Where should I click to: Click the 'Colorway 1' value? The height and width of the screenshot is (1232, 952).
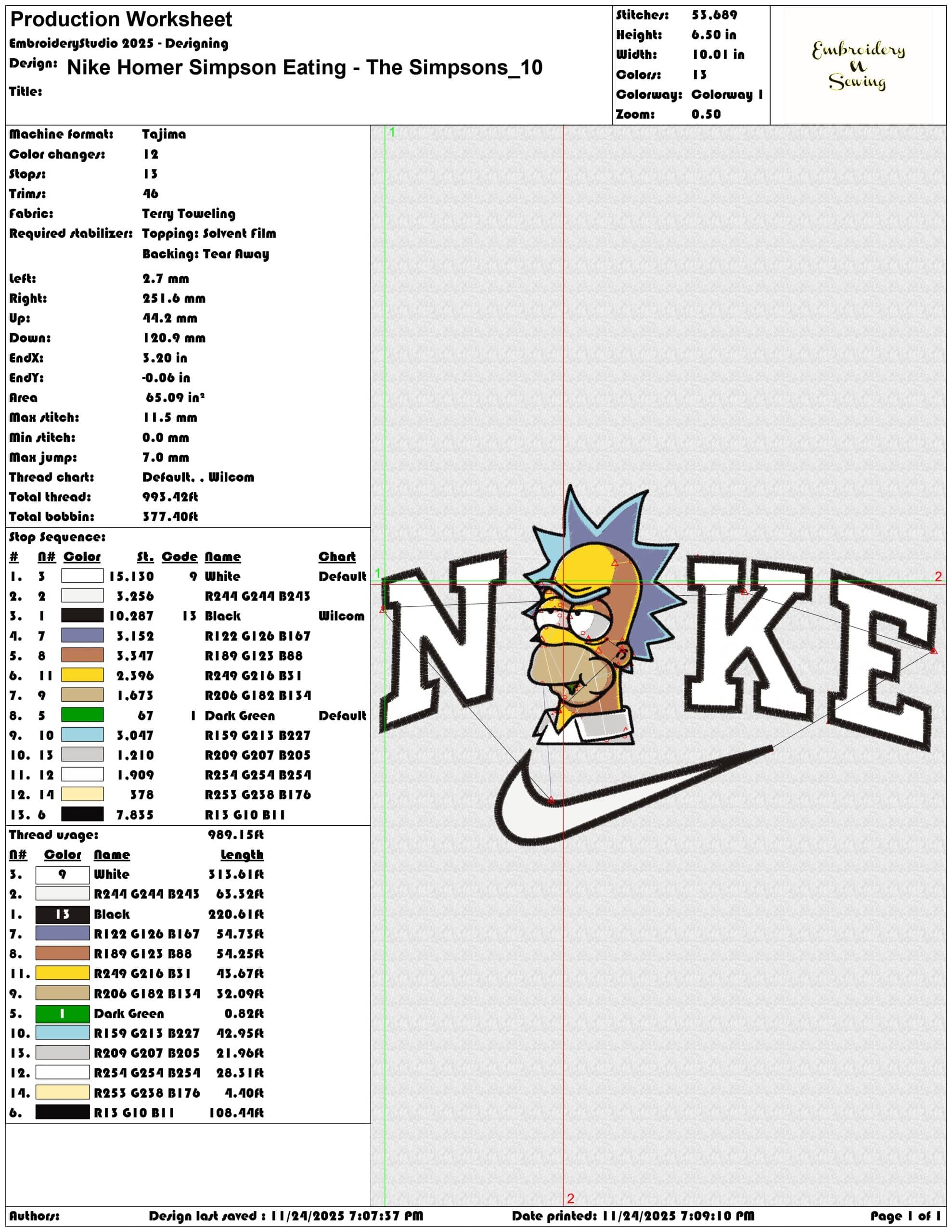[x=727, y=94]
